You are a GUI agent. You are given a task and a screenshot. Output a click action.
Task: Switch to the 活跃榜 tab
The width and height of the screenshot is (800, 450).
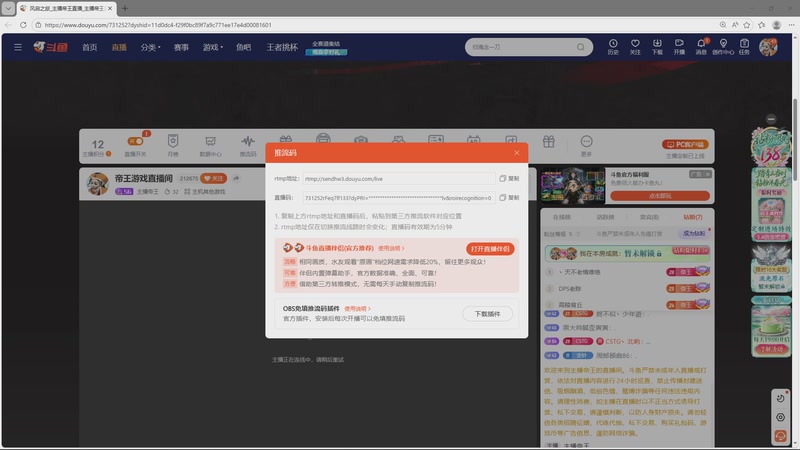pos(606,217)
